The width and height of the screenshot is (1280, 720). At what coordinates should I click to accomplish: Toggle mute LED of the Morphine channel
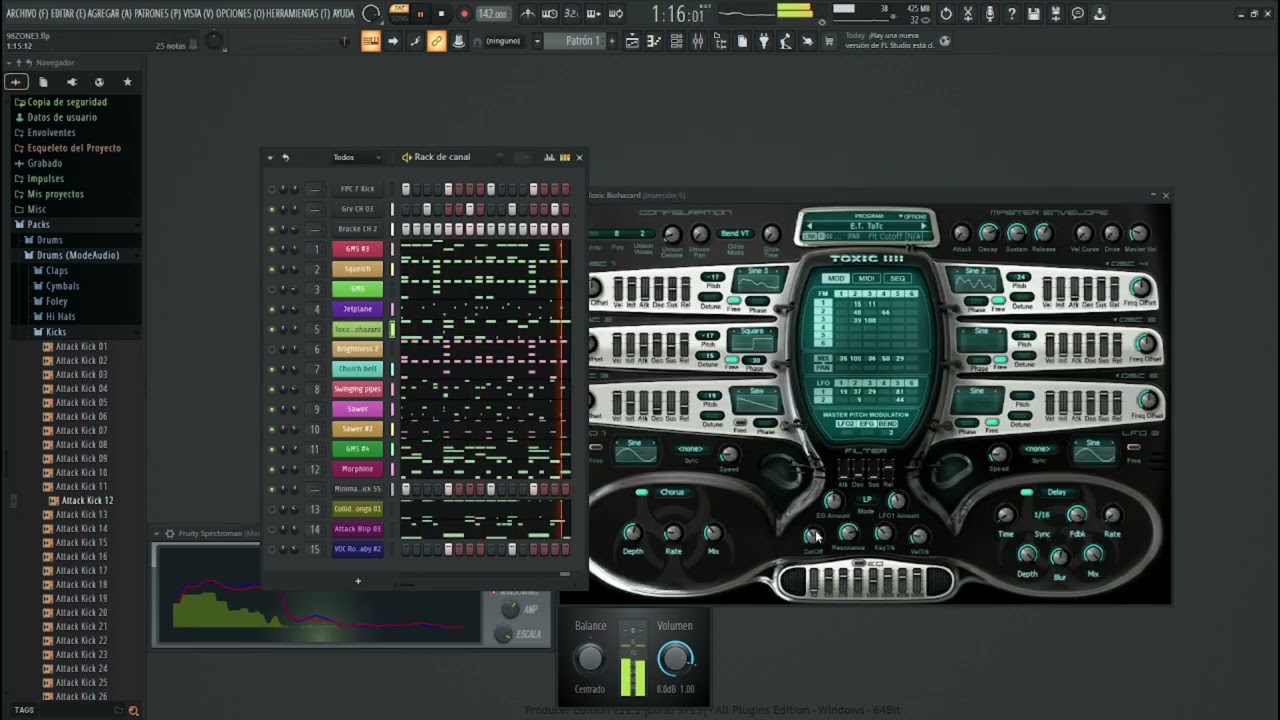pos(272,469)
